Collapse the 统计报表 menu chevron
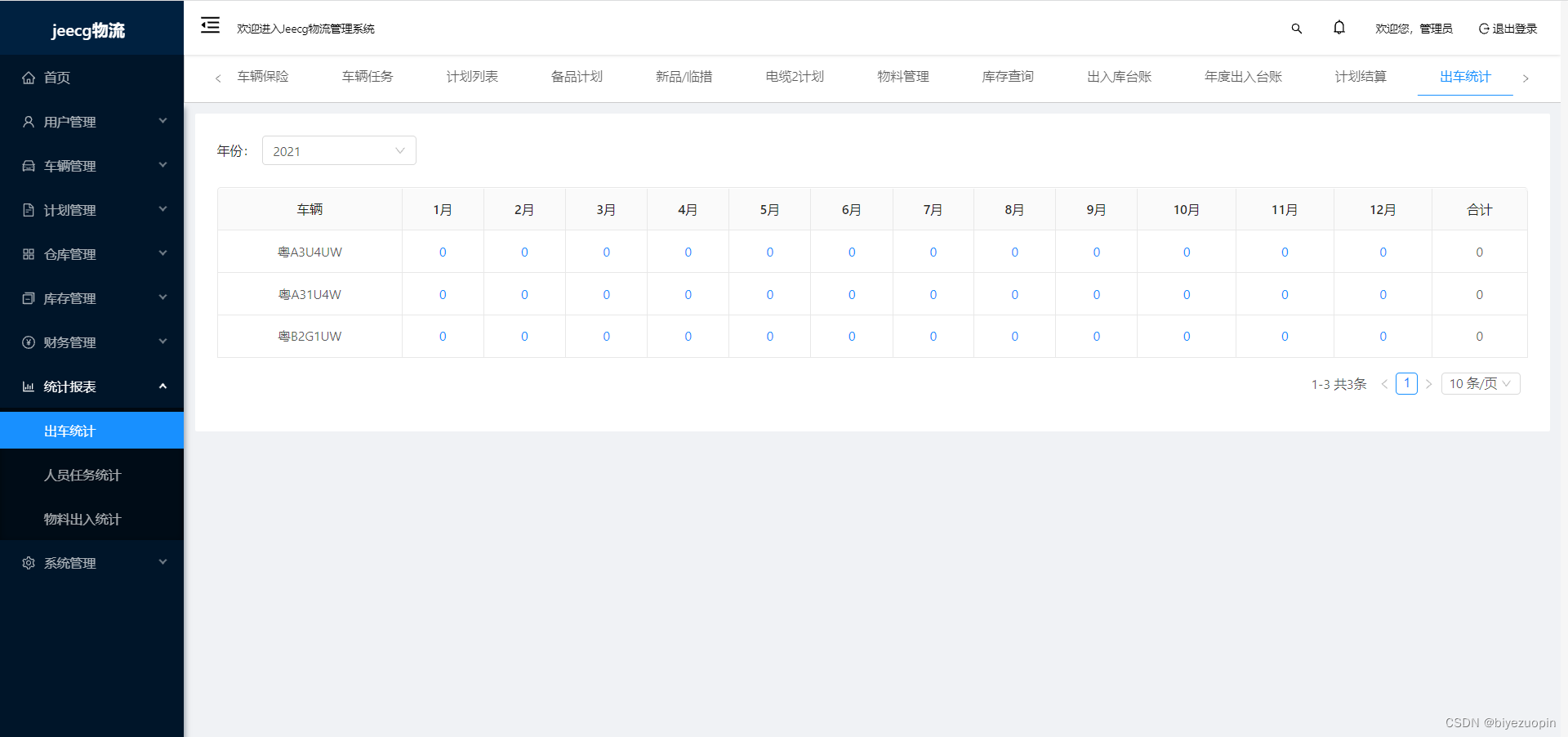This screenshot has height=737, width=1568. click(x=163, y=386)
